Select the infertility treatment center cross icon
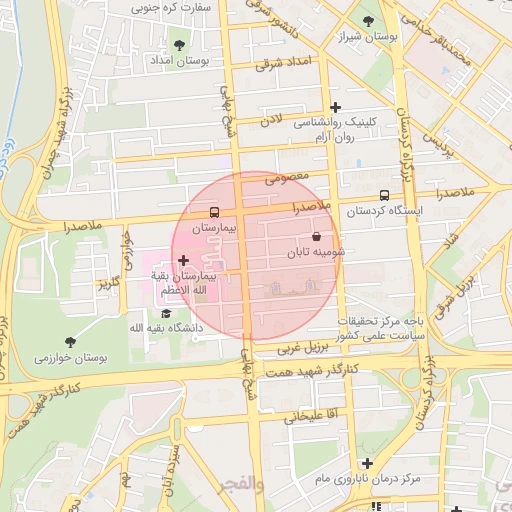 pos(367,463)
